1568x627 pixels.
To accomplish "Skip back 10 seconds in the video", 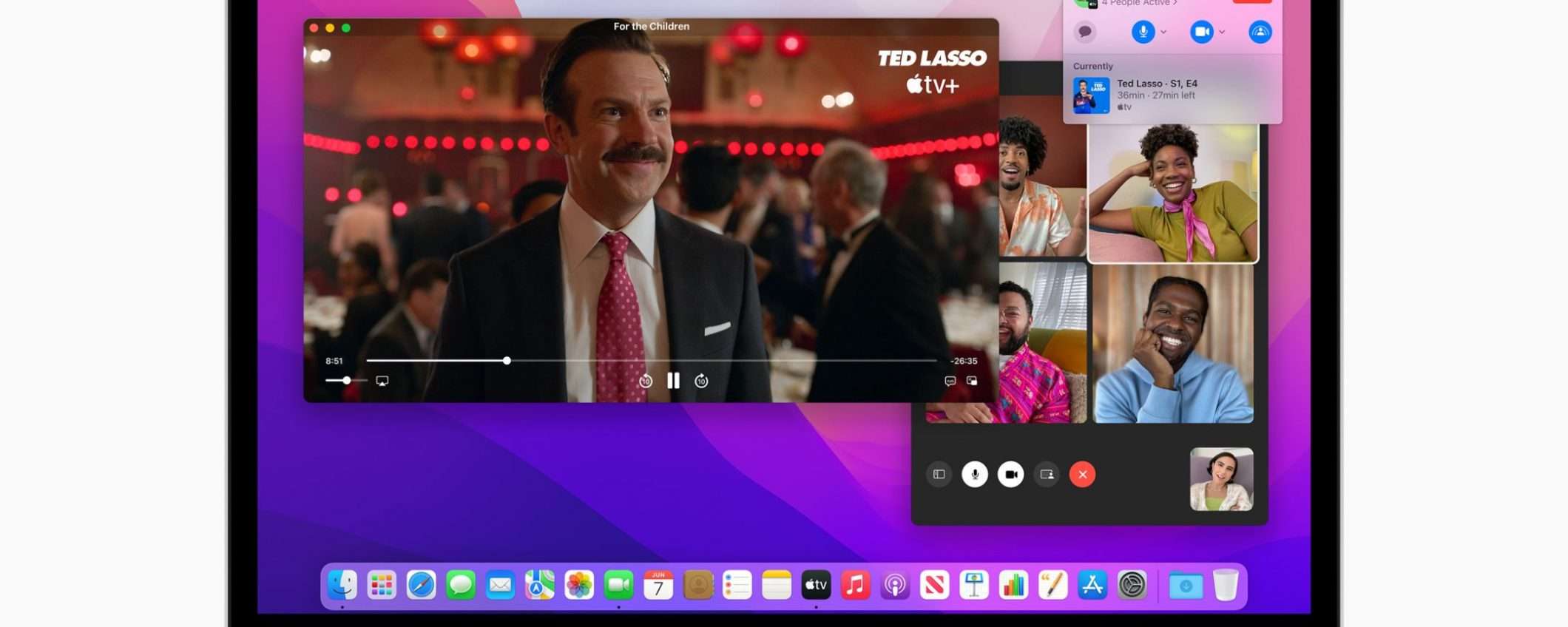I will [646, 382].
